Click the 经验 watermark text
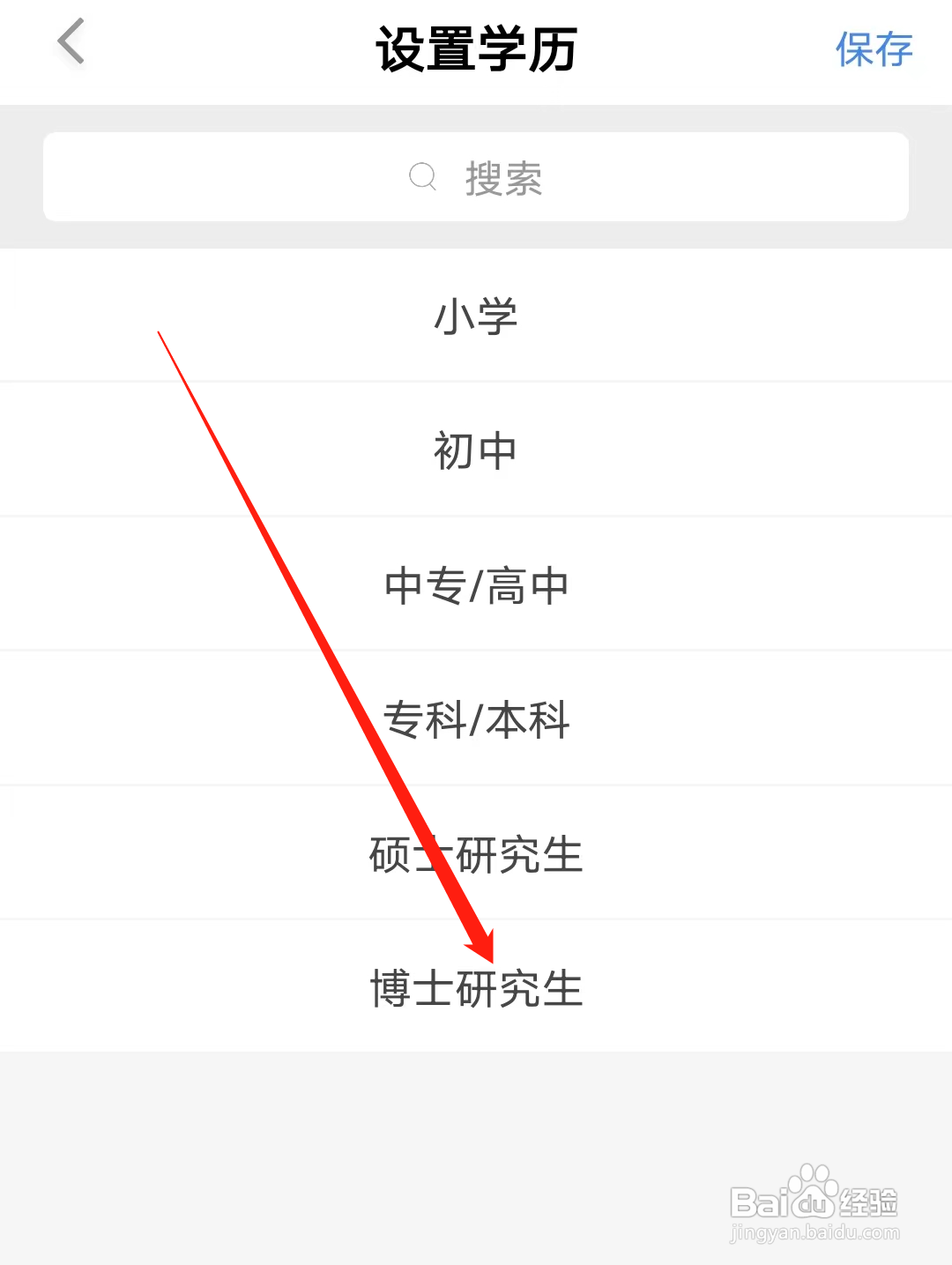Image resolution: width=952 pixels, height=1265 pixels. coord(868,1202)
